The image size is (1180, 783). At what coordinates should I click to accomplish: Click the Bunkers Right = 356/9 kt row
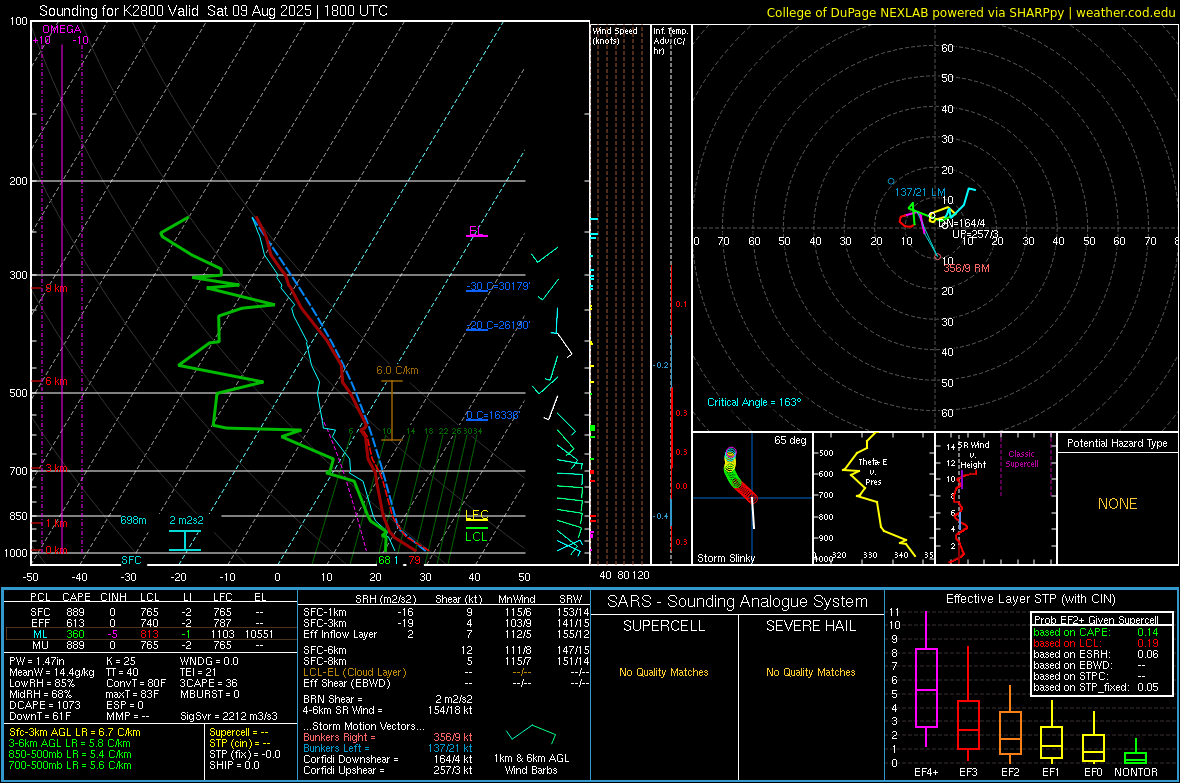[388, 737]
